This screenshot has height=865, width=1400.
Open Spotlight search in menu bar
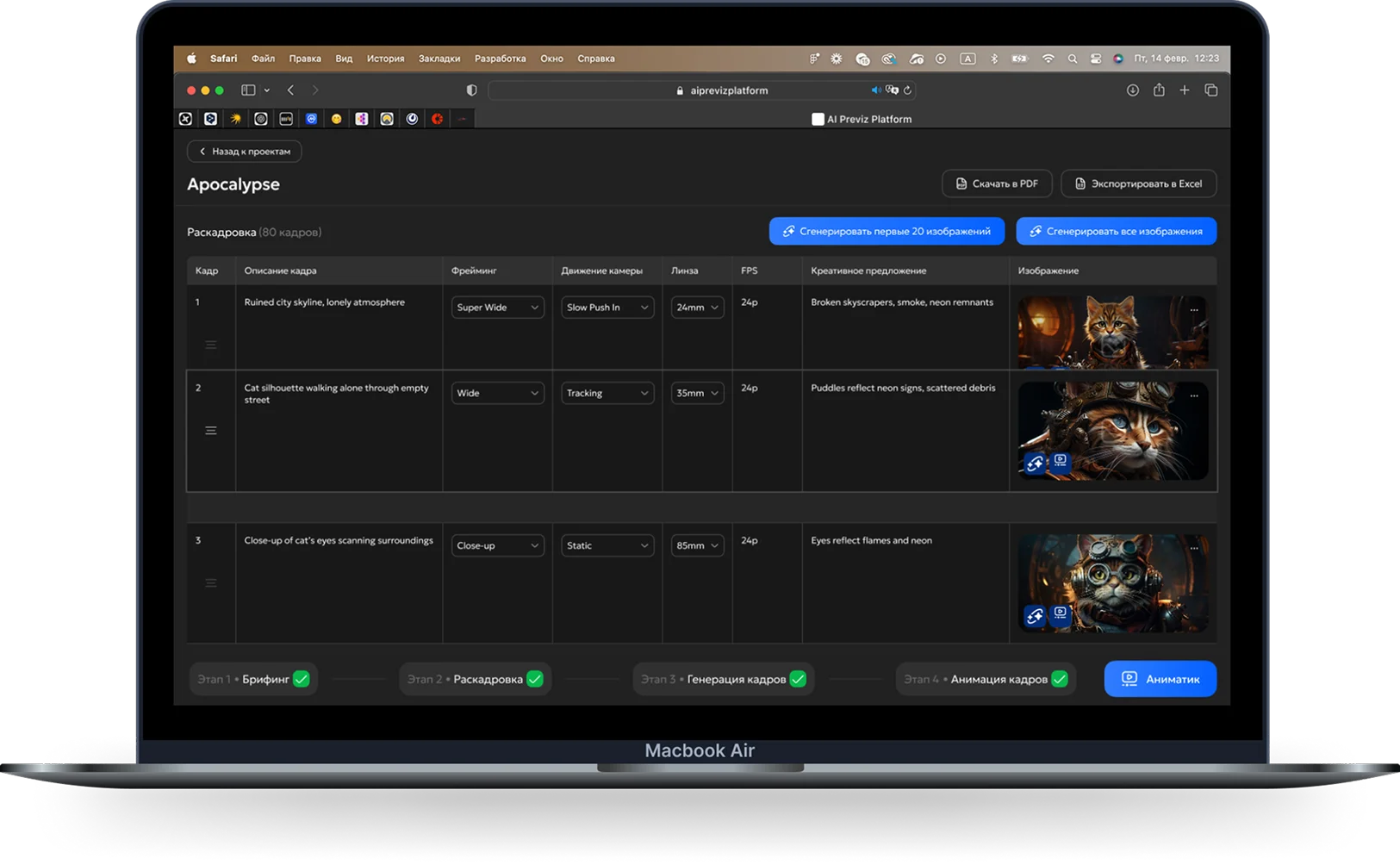click(x=1073, y=59)
